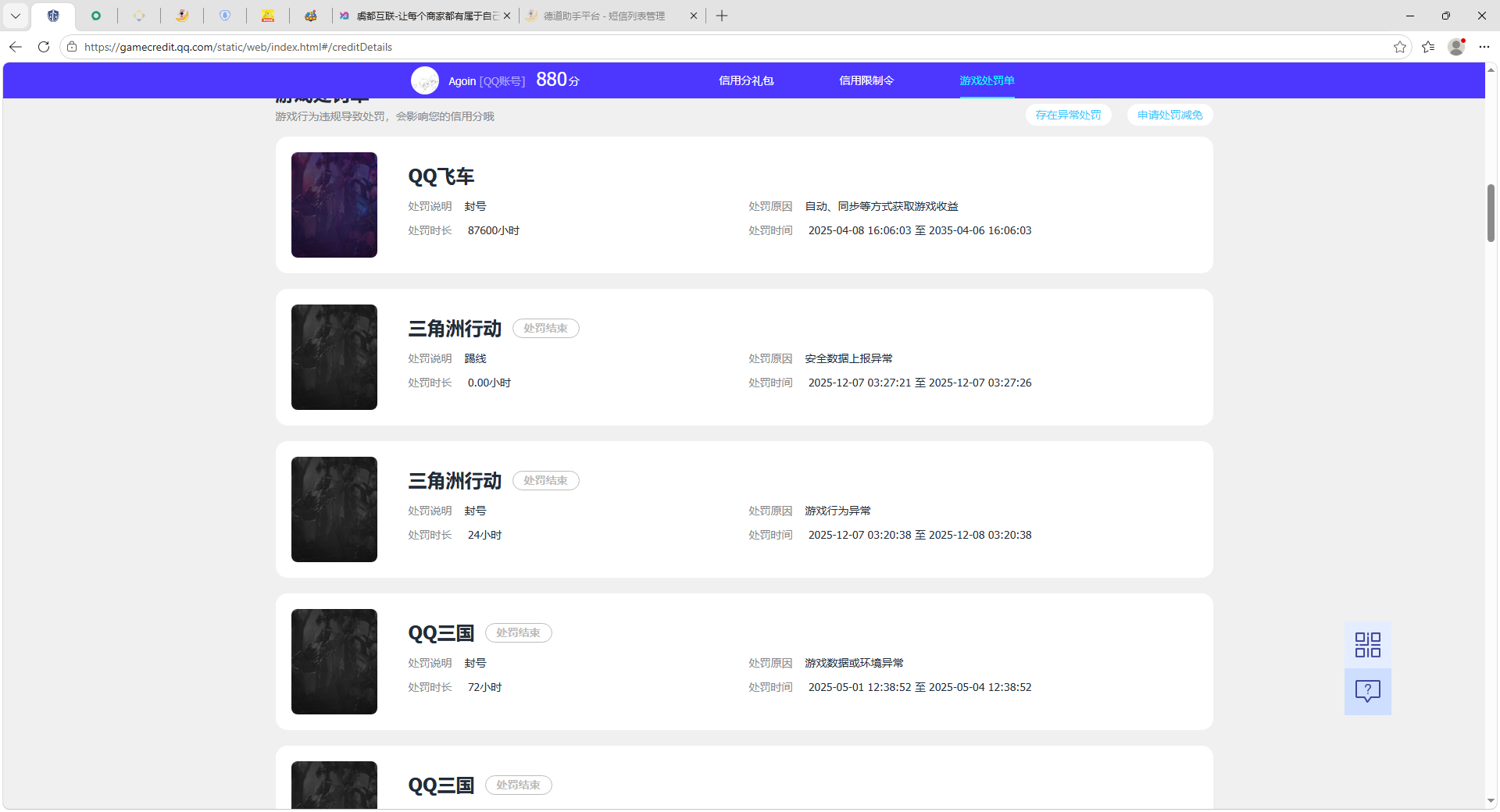Open the help question floating icon
Viewport: 1500px width, 812px height.
(x=1367, y=692)
